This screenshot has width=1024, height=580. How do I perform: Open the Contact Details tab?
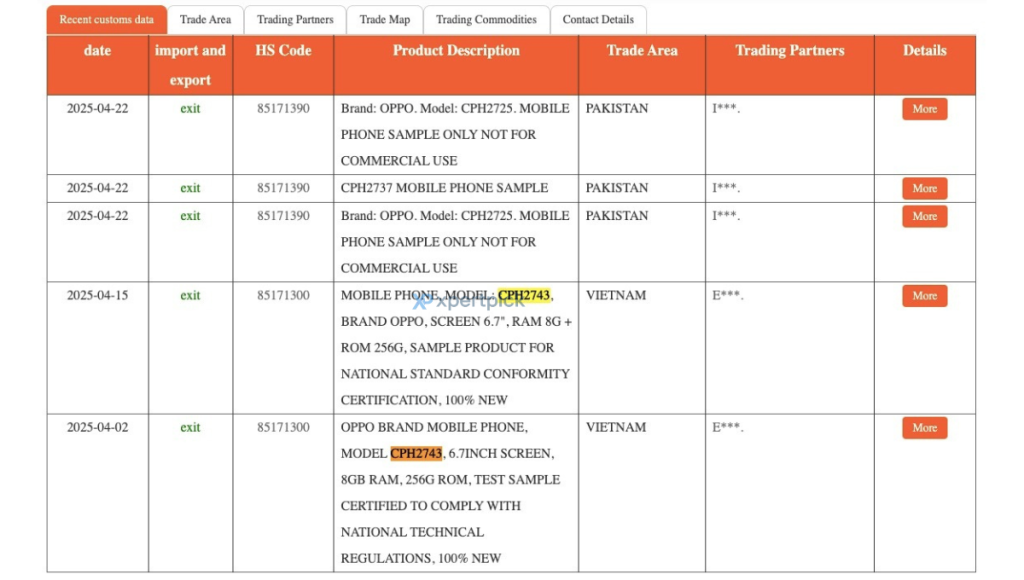click(x=598, y=20)
